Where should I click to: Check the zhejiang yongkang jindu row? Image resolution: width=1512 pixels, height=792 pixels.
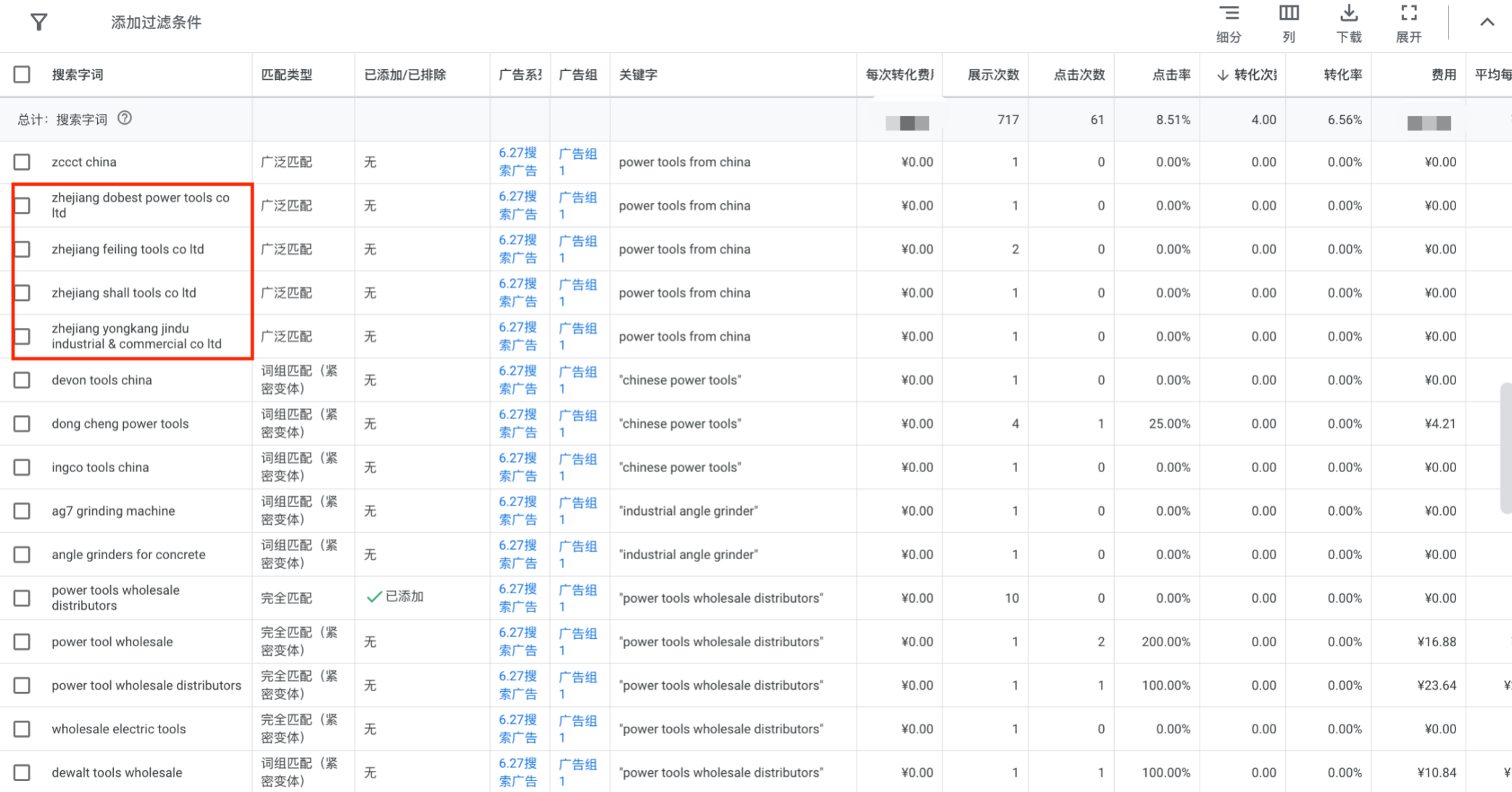tap(22, 337)
